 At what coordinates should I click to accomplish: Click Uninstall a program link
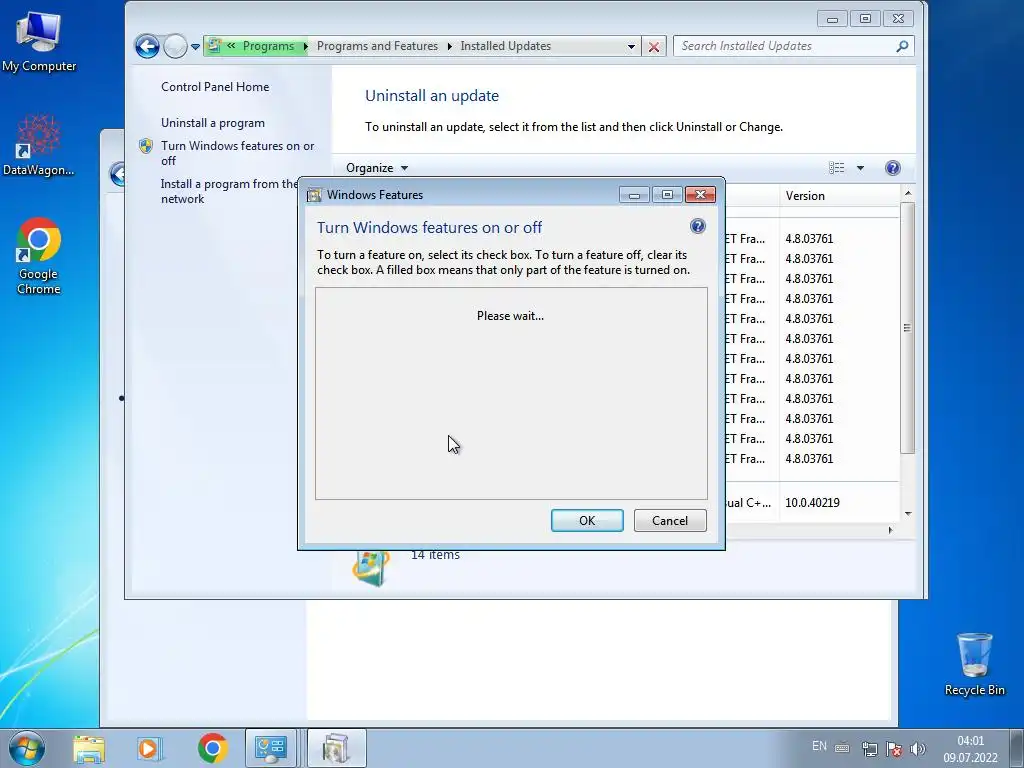pos(213,123)
